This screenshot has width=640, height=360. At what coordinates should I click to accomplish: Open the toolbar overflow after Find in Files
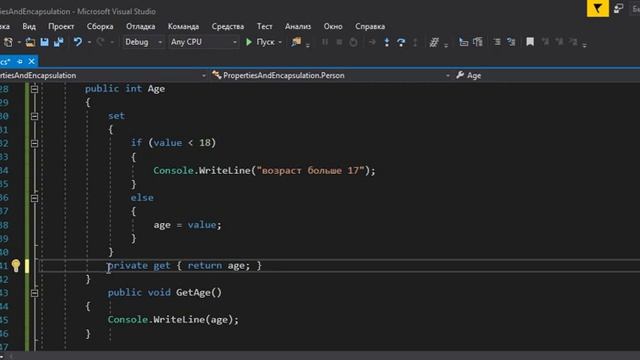(308, 45)
